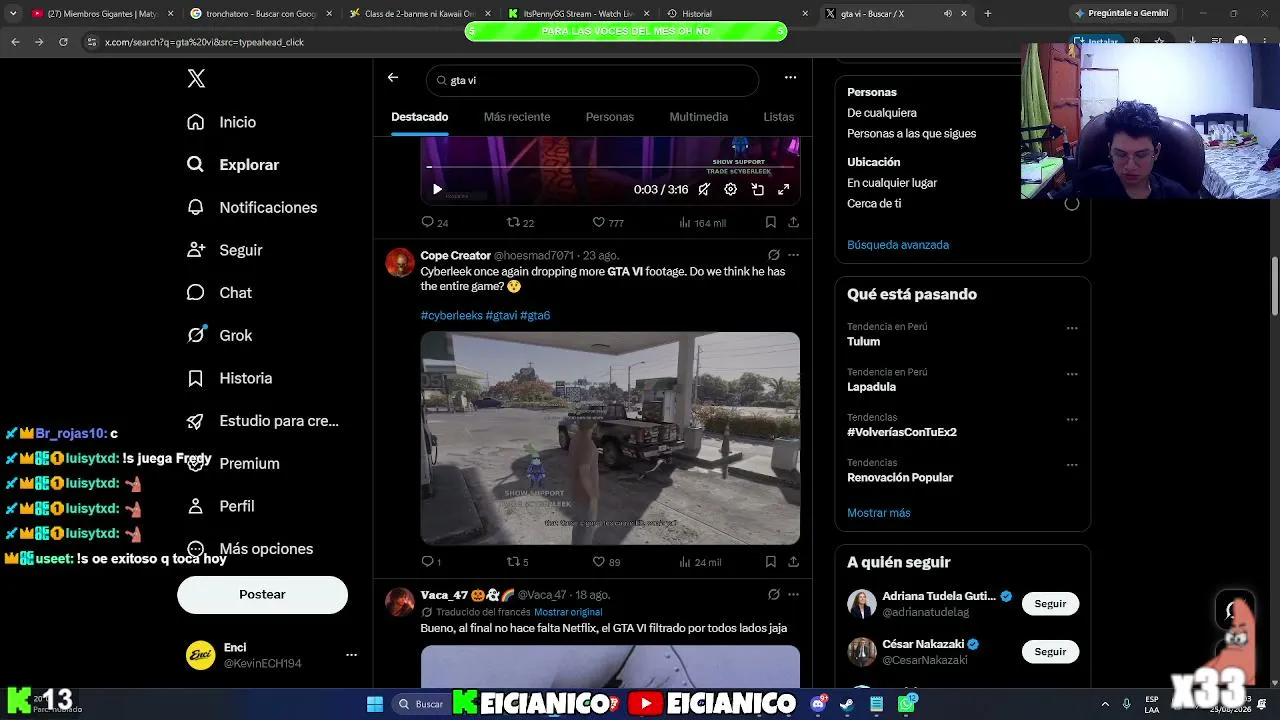The height and width of the screenshot is (720, 1280).
Task: Unmute the video in the player
Action: [x=704, y=189]
